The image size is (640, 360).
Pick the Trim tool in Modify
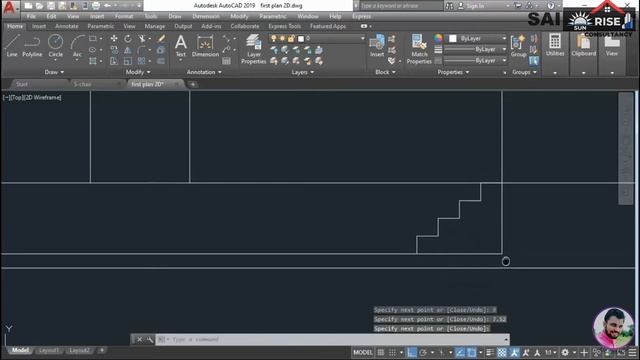[142, 38]
